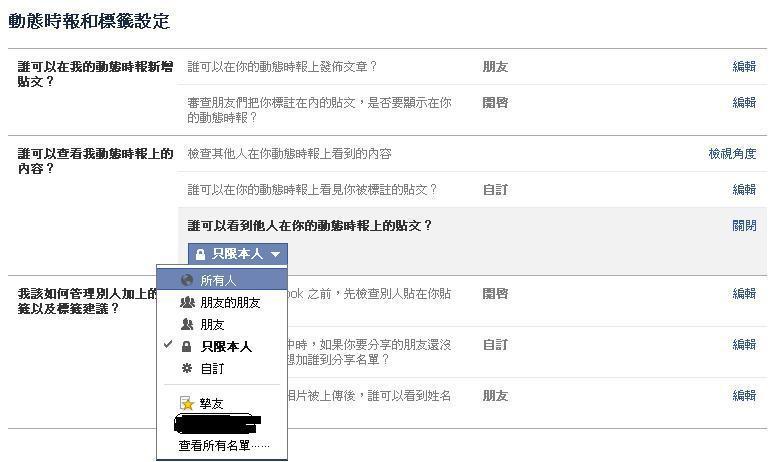Click 編輯 for 誰可以在你的動態時報上發佈文章
779x462 pixels.
point(744,67)
